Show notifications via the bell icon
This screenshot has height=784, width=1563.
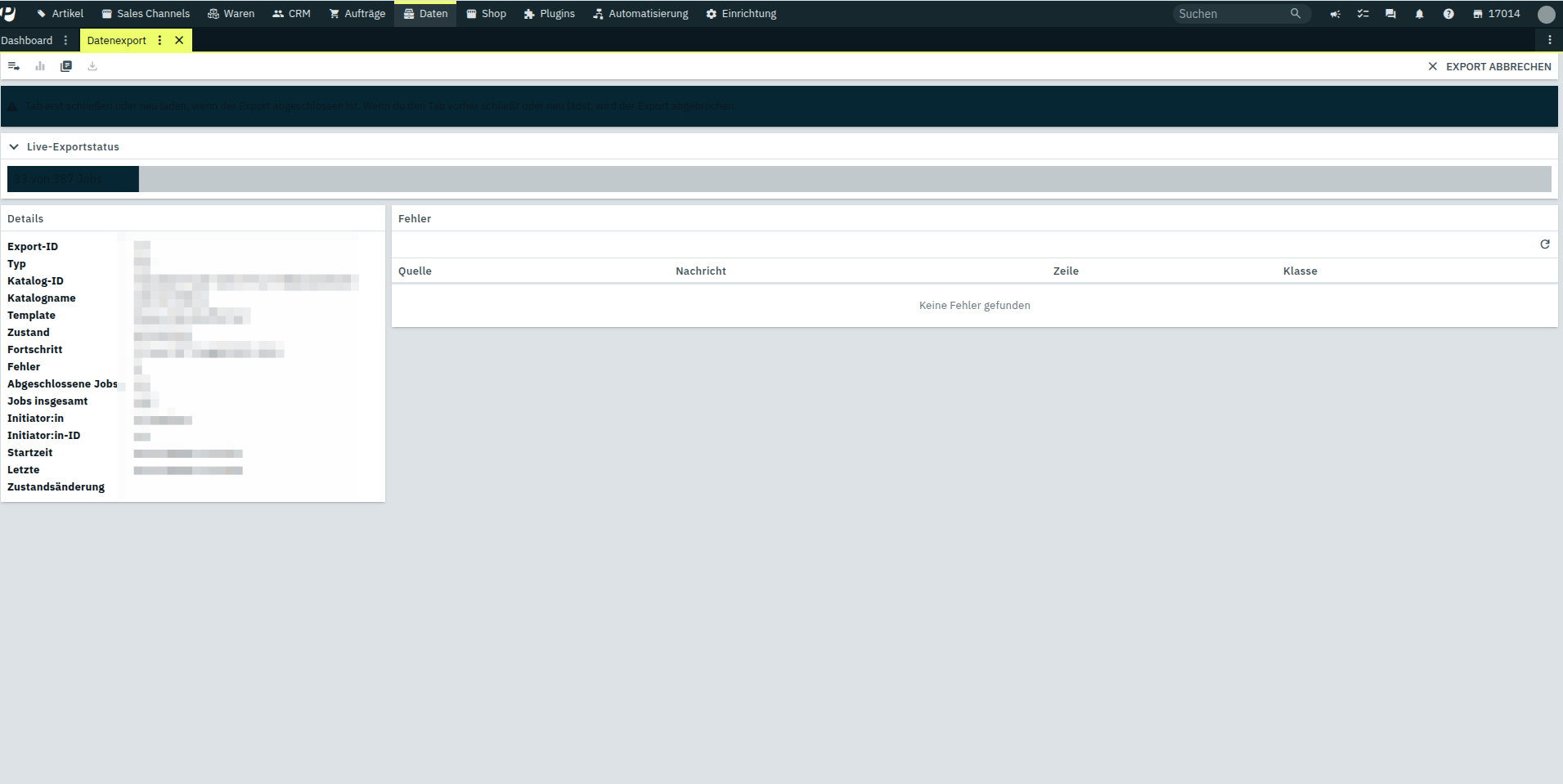click(1419, 14)
